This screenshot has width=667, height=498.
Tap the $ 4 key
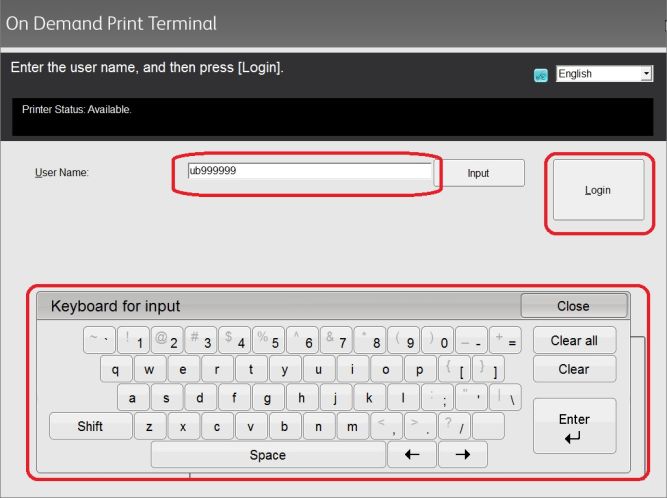(x=235, y=341)
